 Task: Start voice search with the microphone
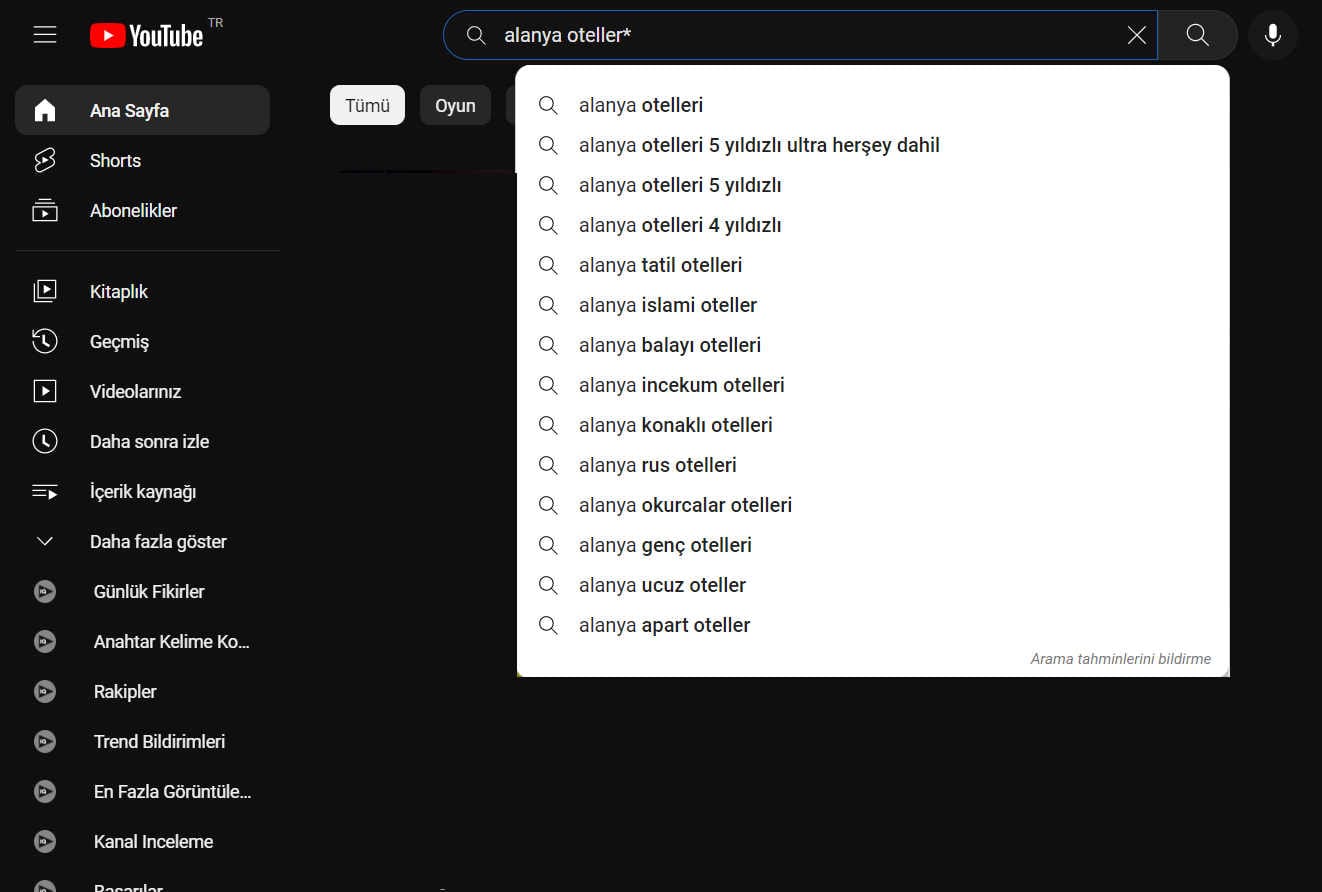pyautogui.click(x=1273, y=35)
